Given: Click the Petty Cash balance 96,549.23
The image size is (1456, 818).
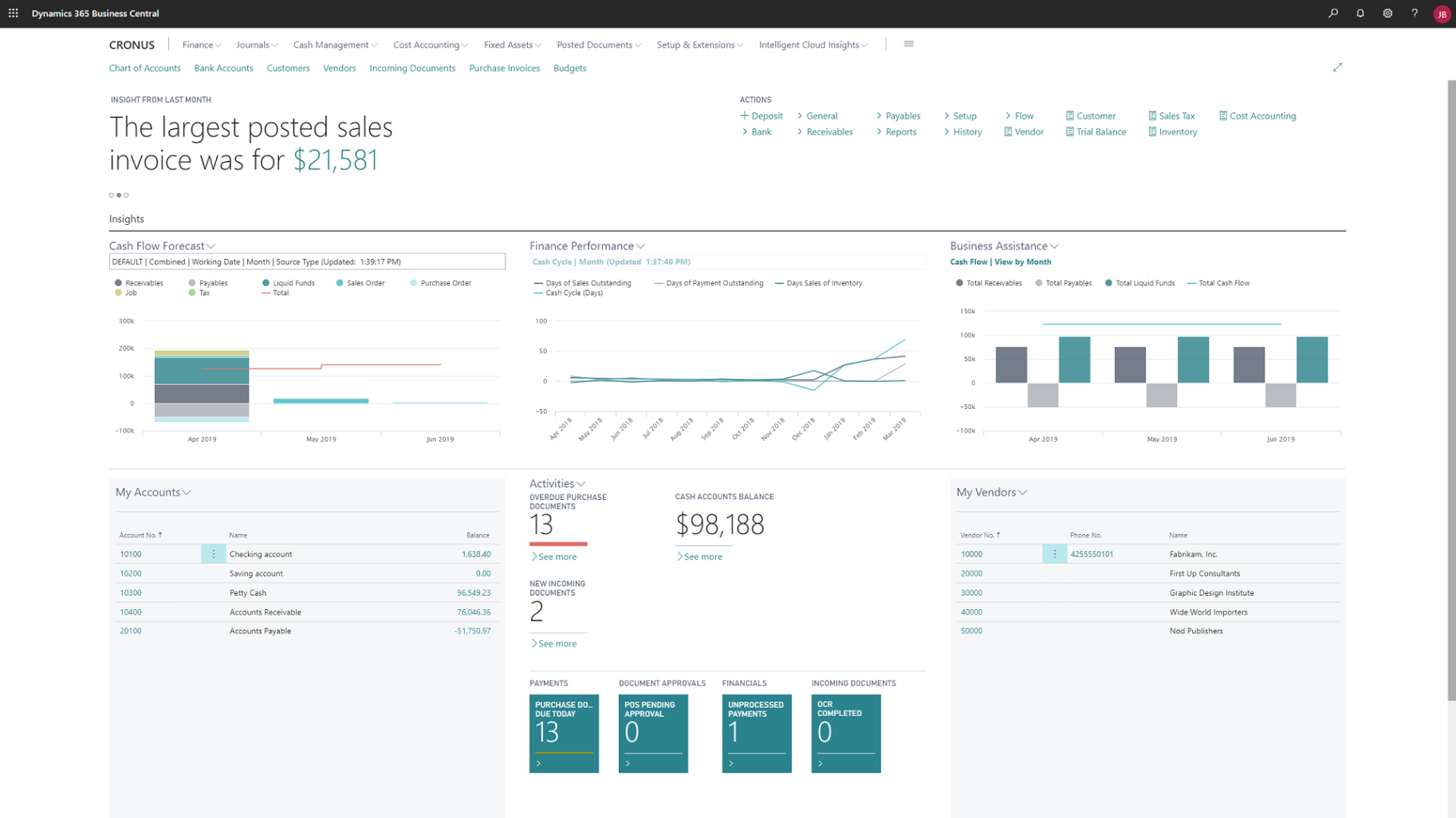Looking at the screenshot, I should click(x=474, y=593).
